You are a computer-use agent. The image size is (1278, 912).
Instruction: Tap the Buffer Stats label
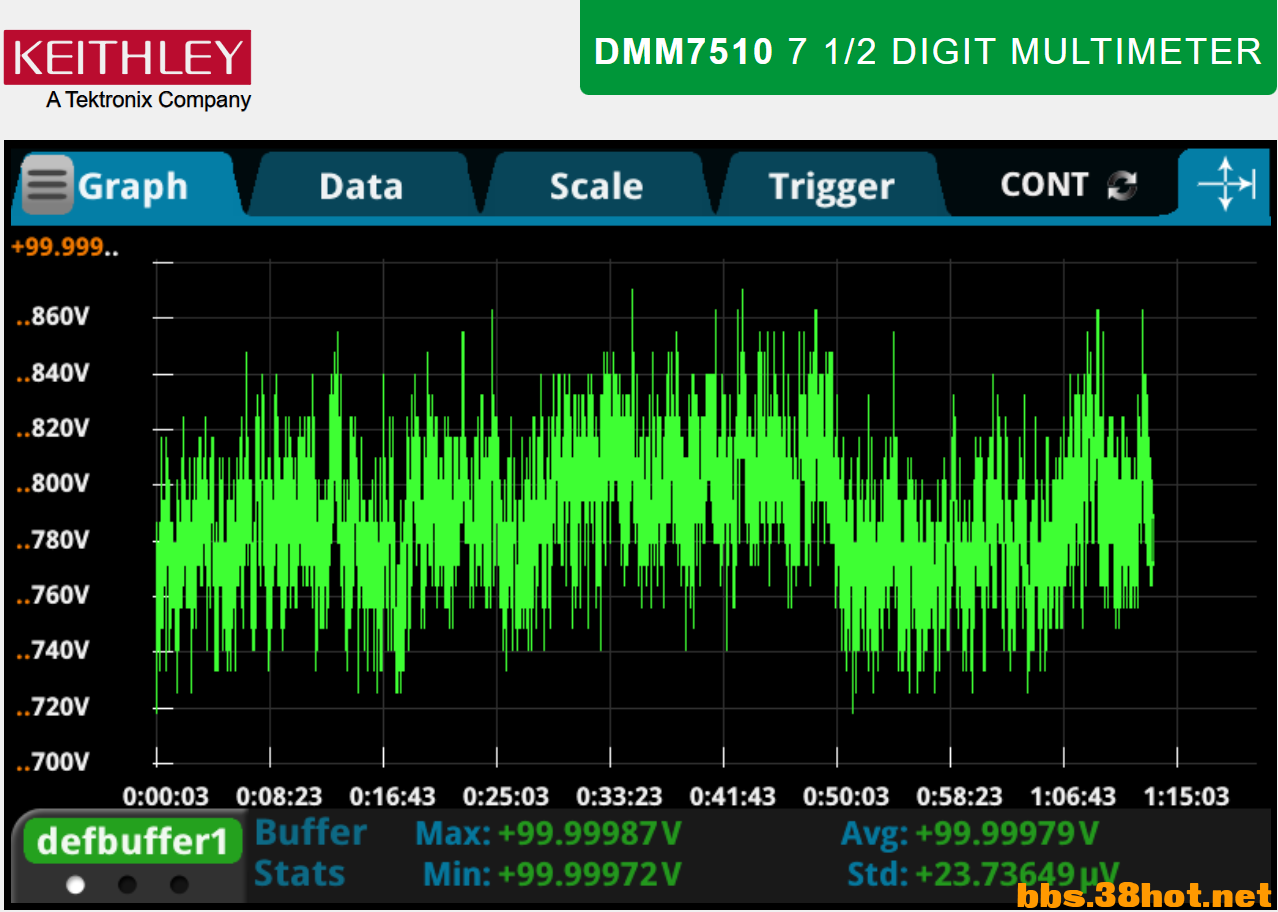click(310, 853)
